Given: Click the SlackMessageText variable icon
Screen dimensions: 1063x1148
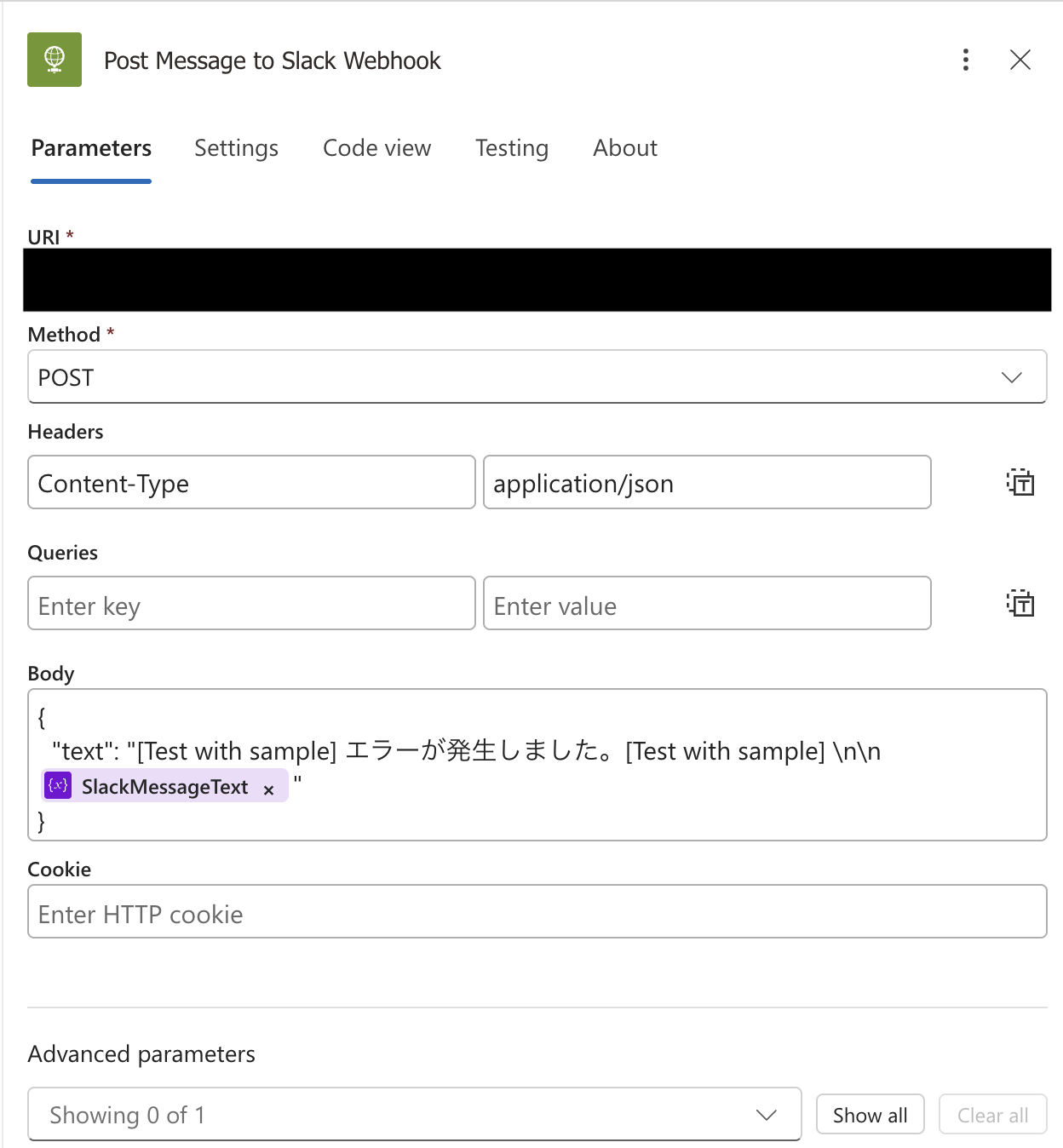Looking at the screenshot, I should [x=58, y=785].
